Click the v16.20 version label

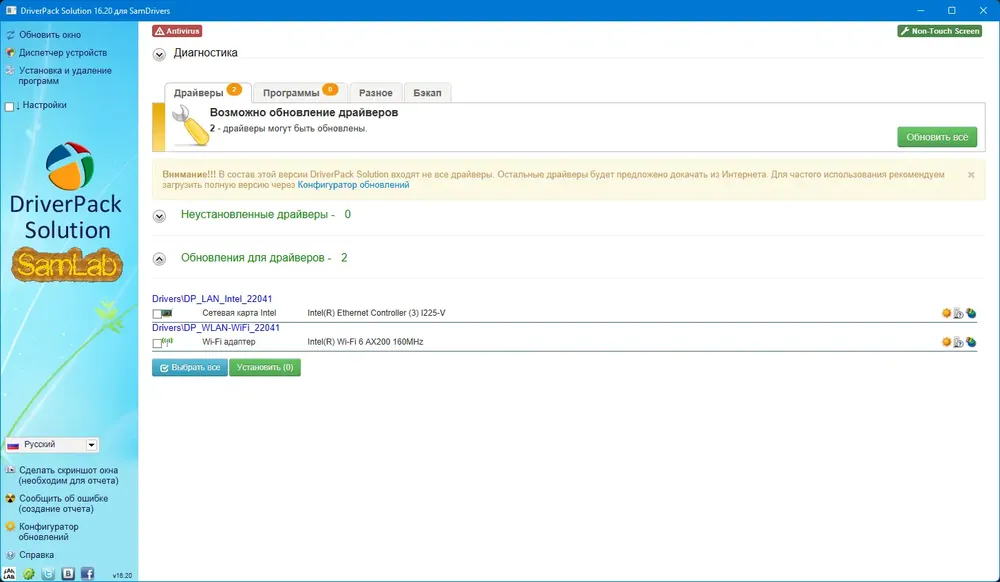[122, 575]
